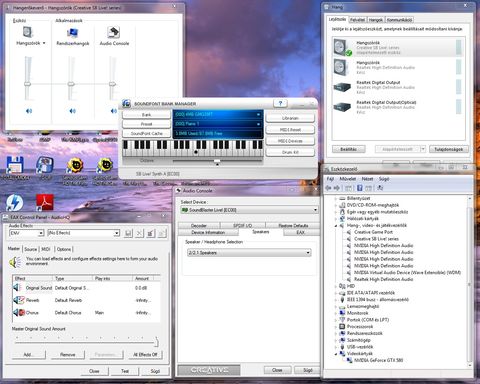
Task: Select the Realtek Digital Output device
Action: (x=397, y=87)
